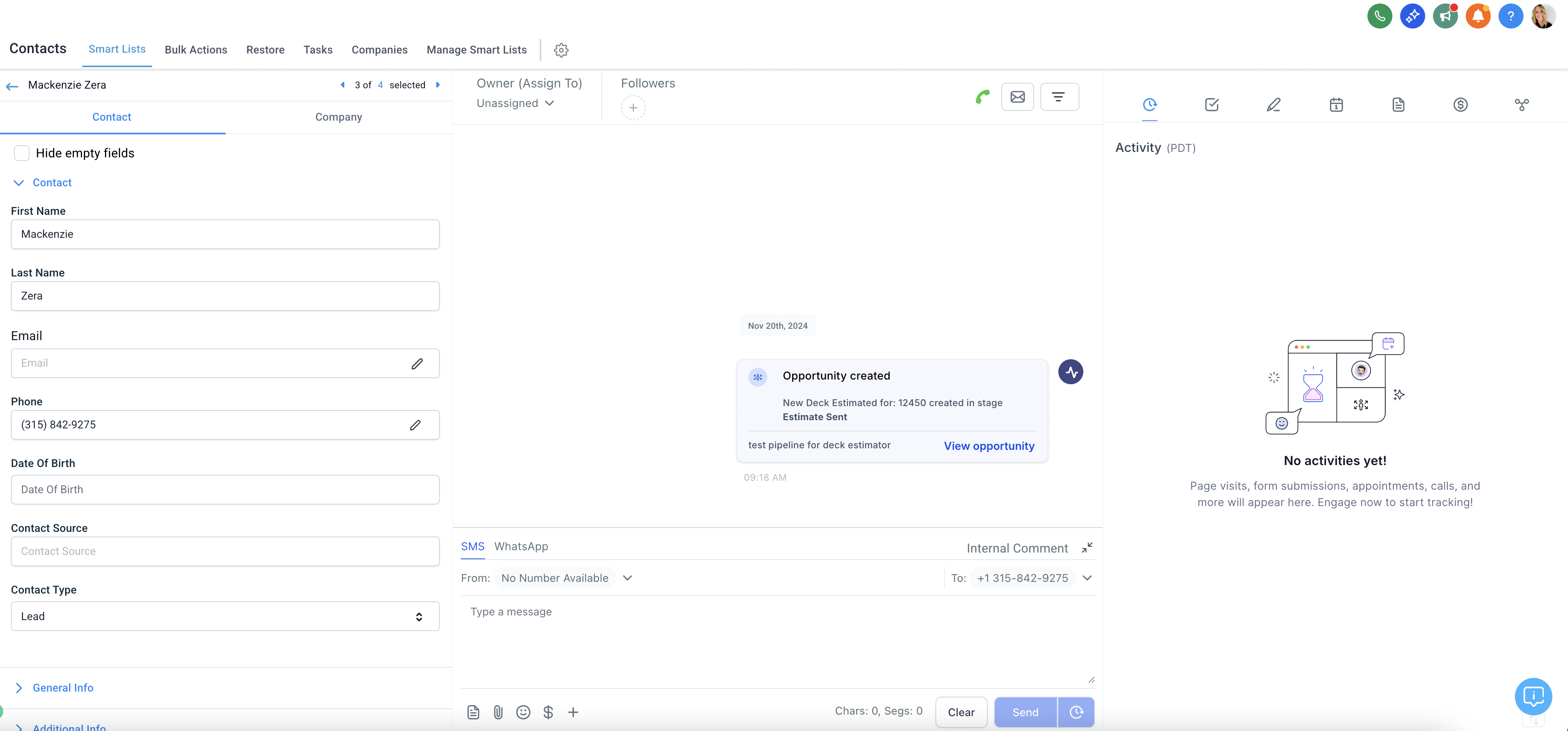Collapse the Contact section chevron
This screenshot has height=731, width=1568.
click(19, 183)
